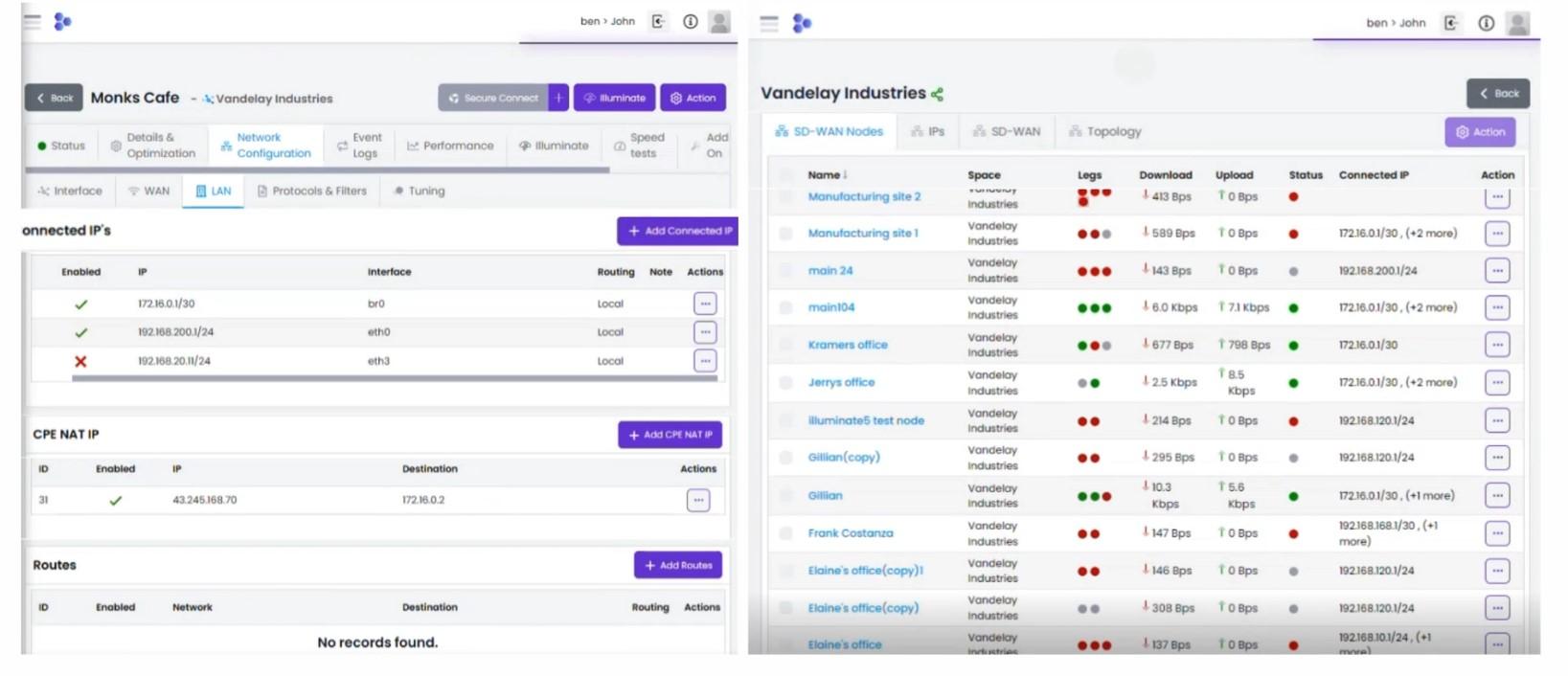
Task: Click the app logo in right panel
Action: point(802,23)
